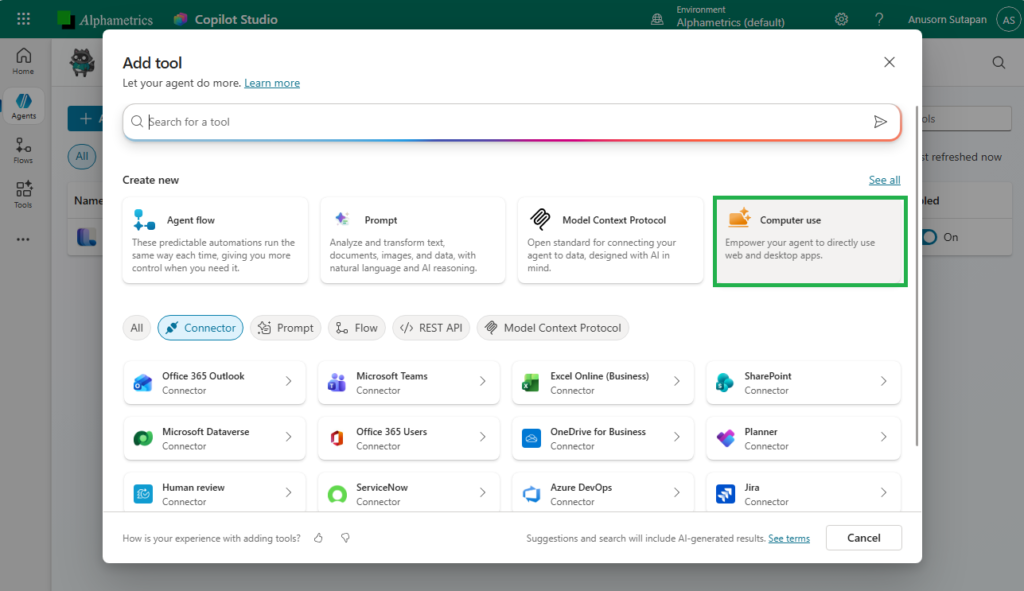1024x591 pixels.
Task: Click the dialog vertical scrollbar
Action: click(917, 276)
